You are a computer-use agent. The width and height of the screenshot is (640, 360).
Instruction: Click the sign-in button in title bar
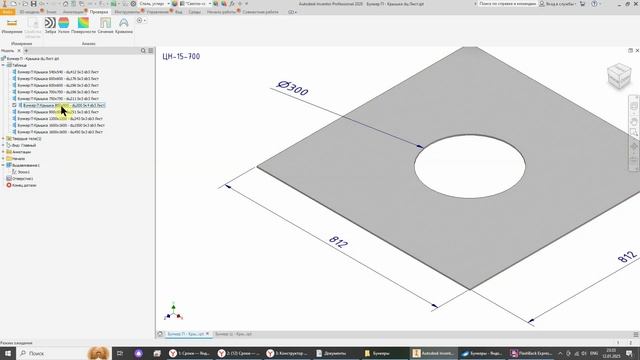[558, 4]
